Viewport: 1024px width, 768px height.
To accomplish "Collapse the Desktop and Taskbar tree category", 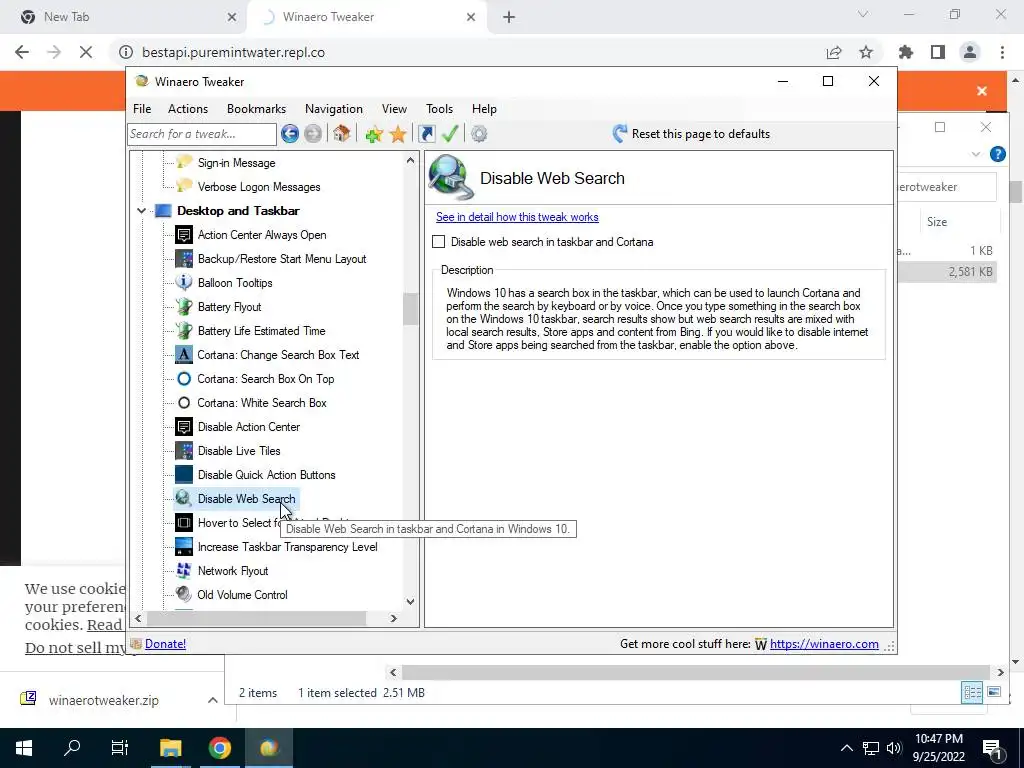I will (142, 210).
